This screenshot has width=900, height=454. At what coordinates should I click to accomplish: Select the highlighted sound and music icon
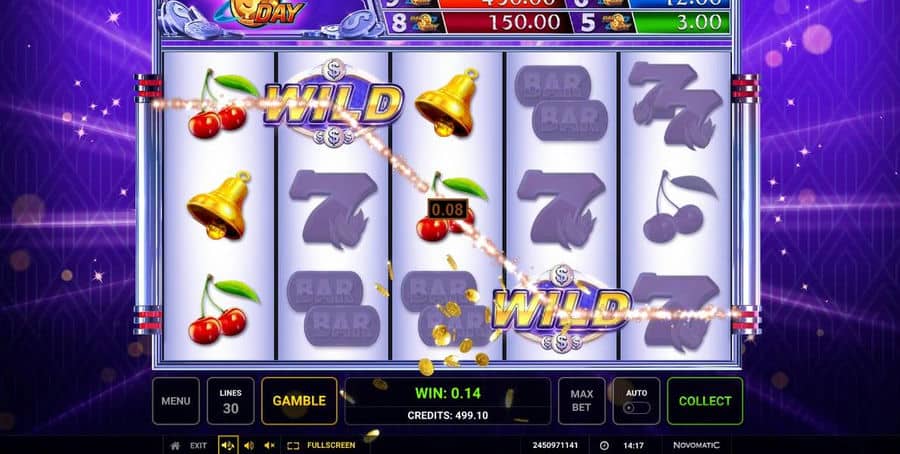228,445
